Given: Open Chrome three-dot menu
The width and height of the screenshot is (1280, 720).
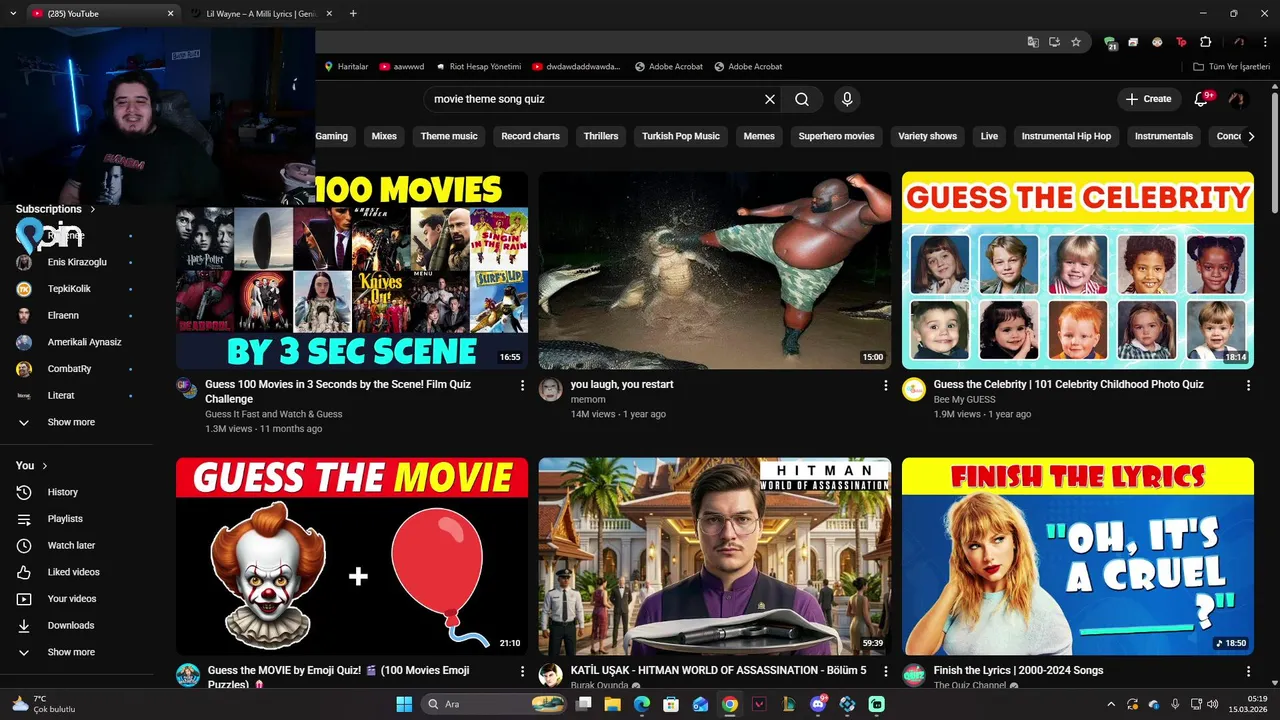Looking at the screenshot, I should click(1264, 42).
